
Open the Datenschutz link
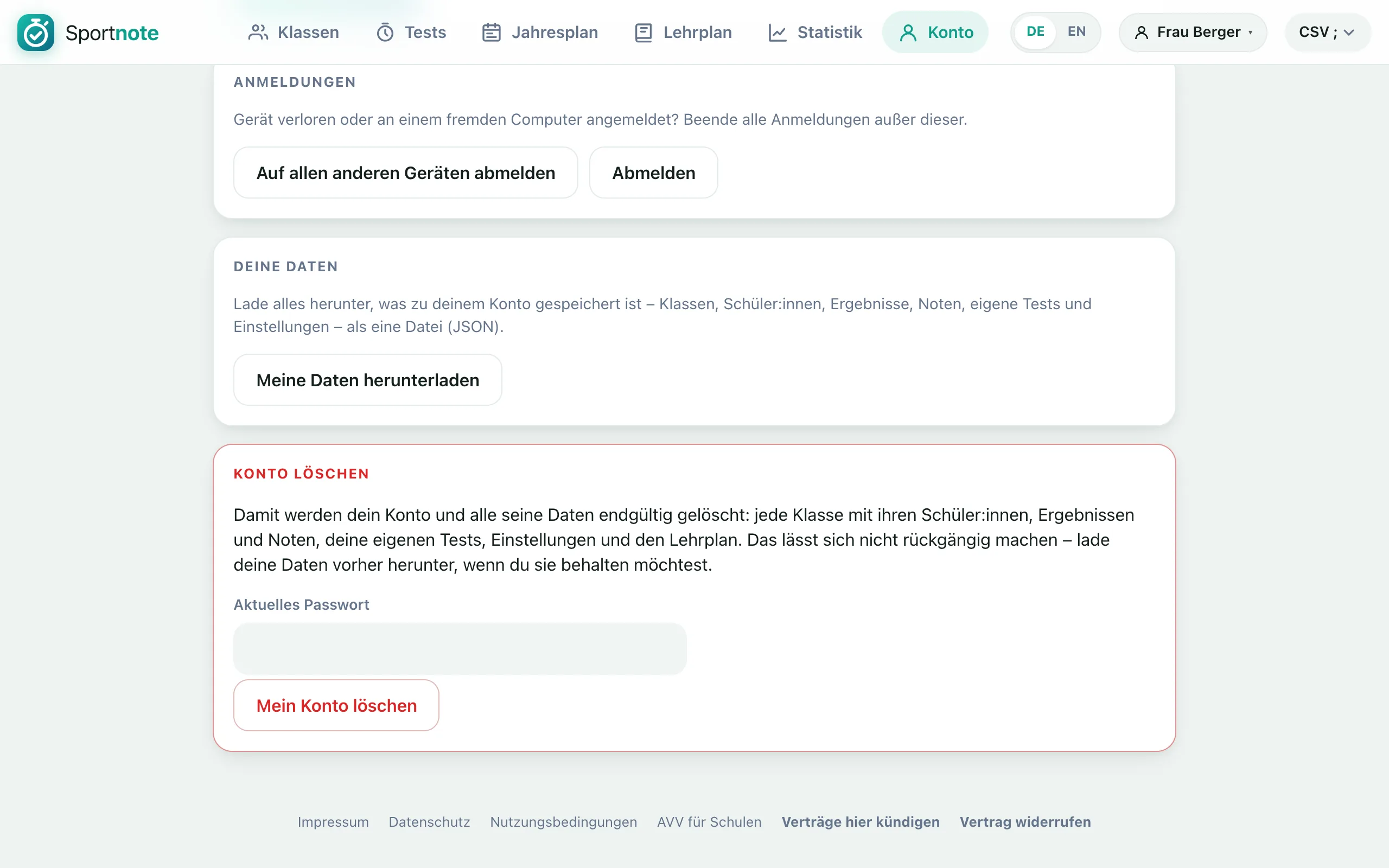pos(429,822)
